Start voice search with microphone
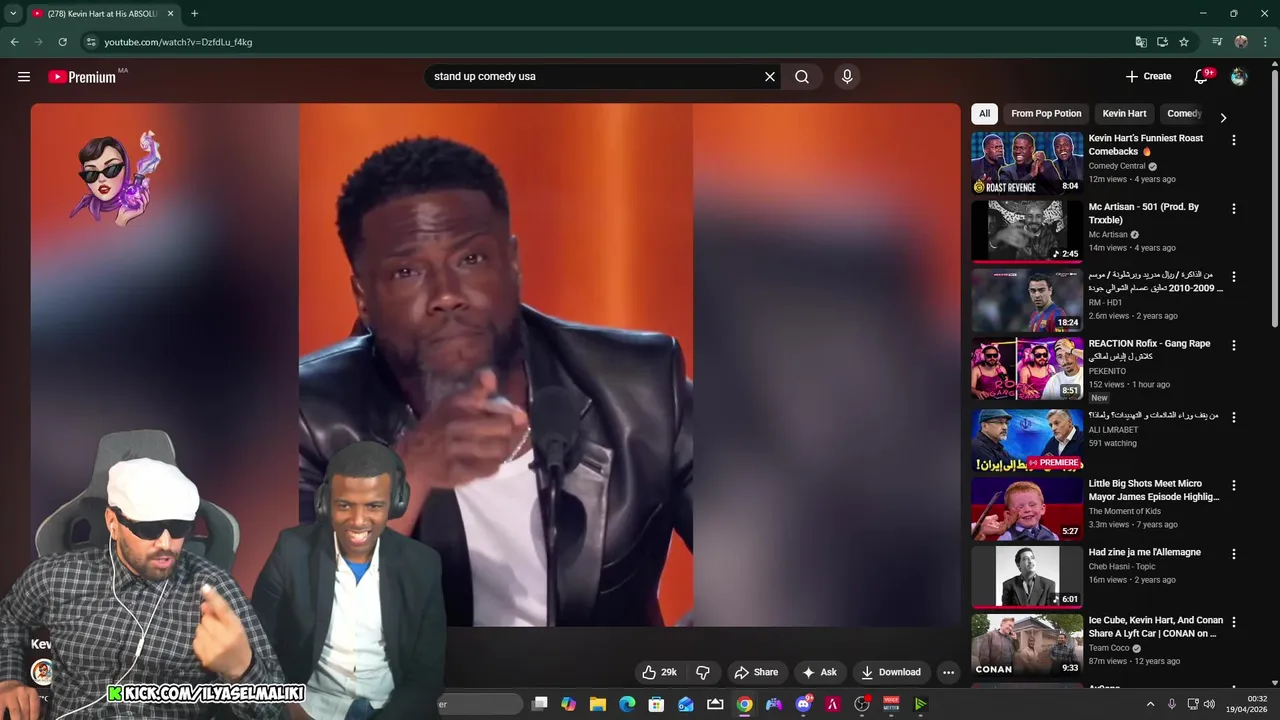The height and width of the screenshot is (720, 1280). pyautogui.click(x=847, y=77)
